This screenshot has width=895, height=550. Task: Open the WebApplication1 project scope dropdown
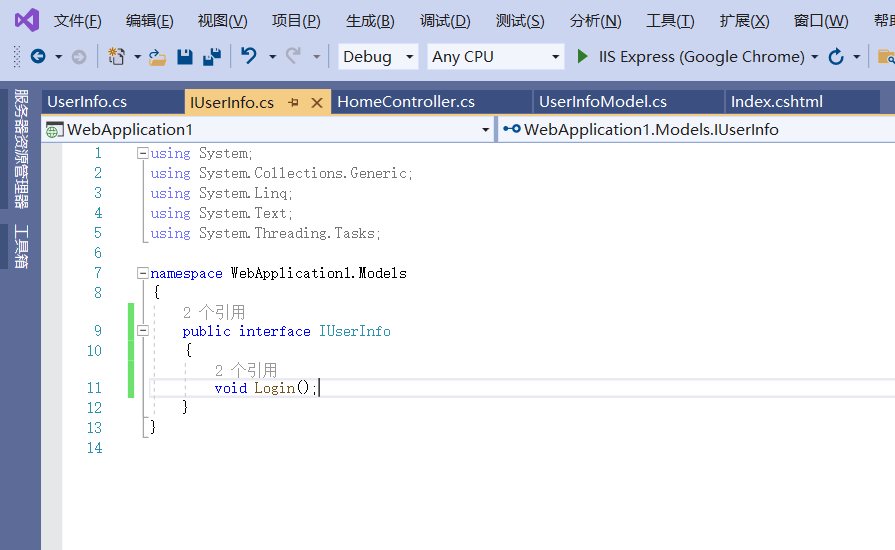(267, 130)
